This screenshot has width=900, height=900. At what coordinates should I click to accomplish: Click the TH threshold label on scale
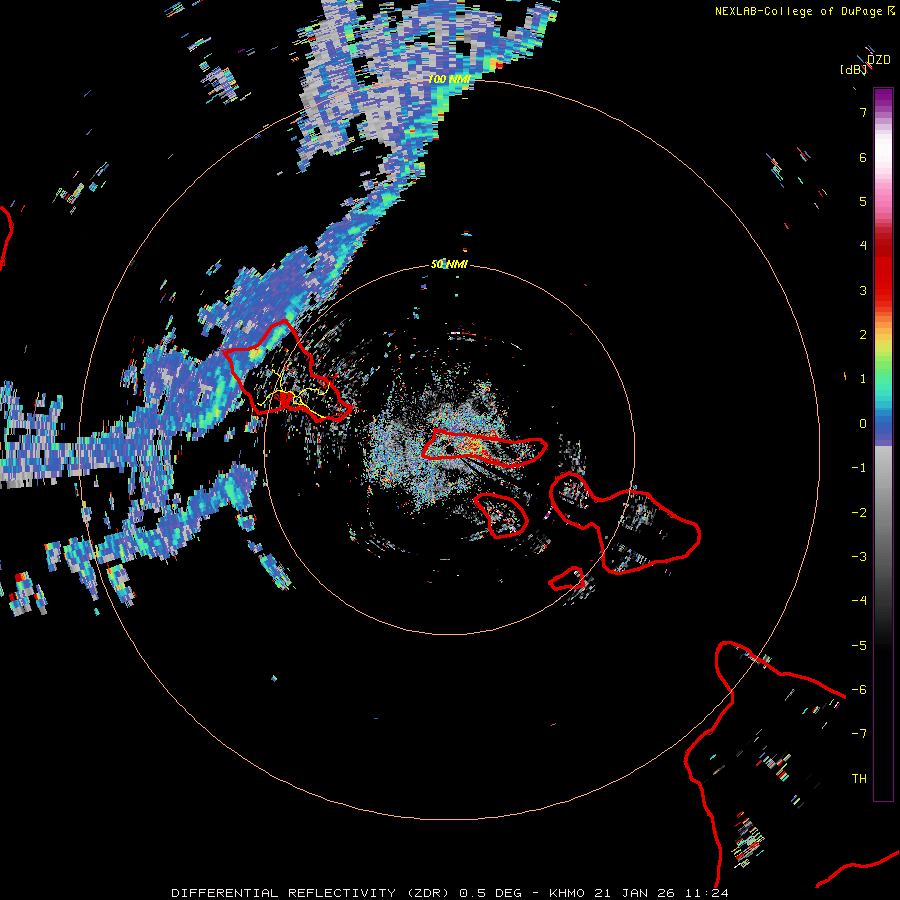pyautogui.click(x=859, y=779)
